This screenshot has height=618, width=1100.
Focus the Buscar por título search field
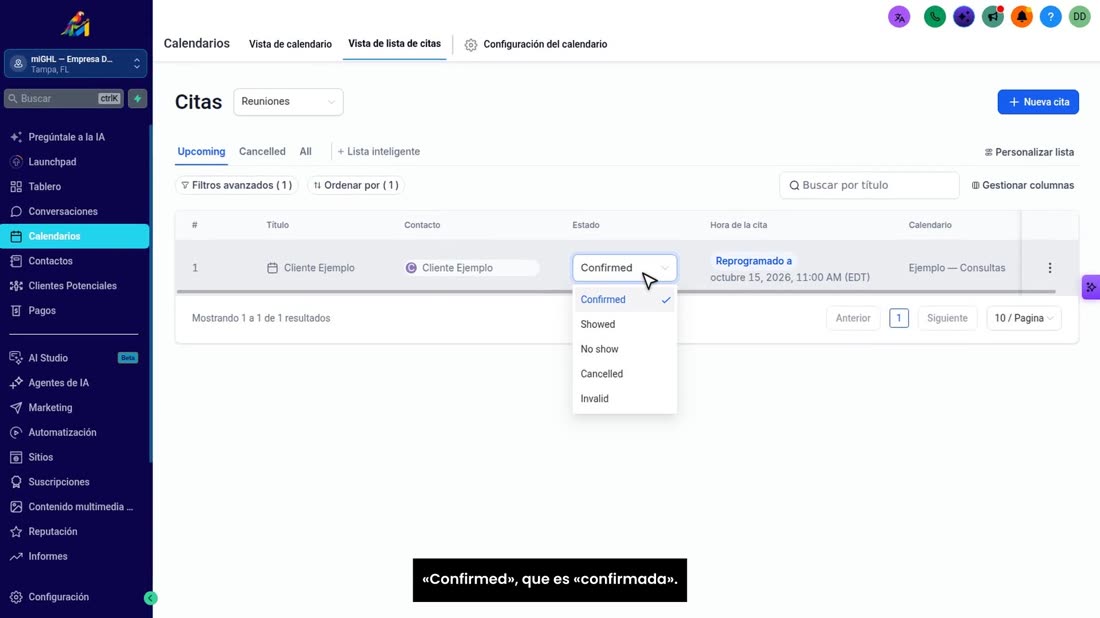click(x=869, y=185)
